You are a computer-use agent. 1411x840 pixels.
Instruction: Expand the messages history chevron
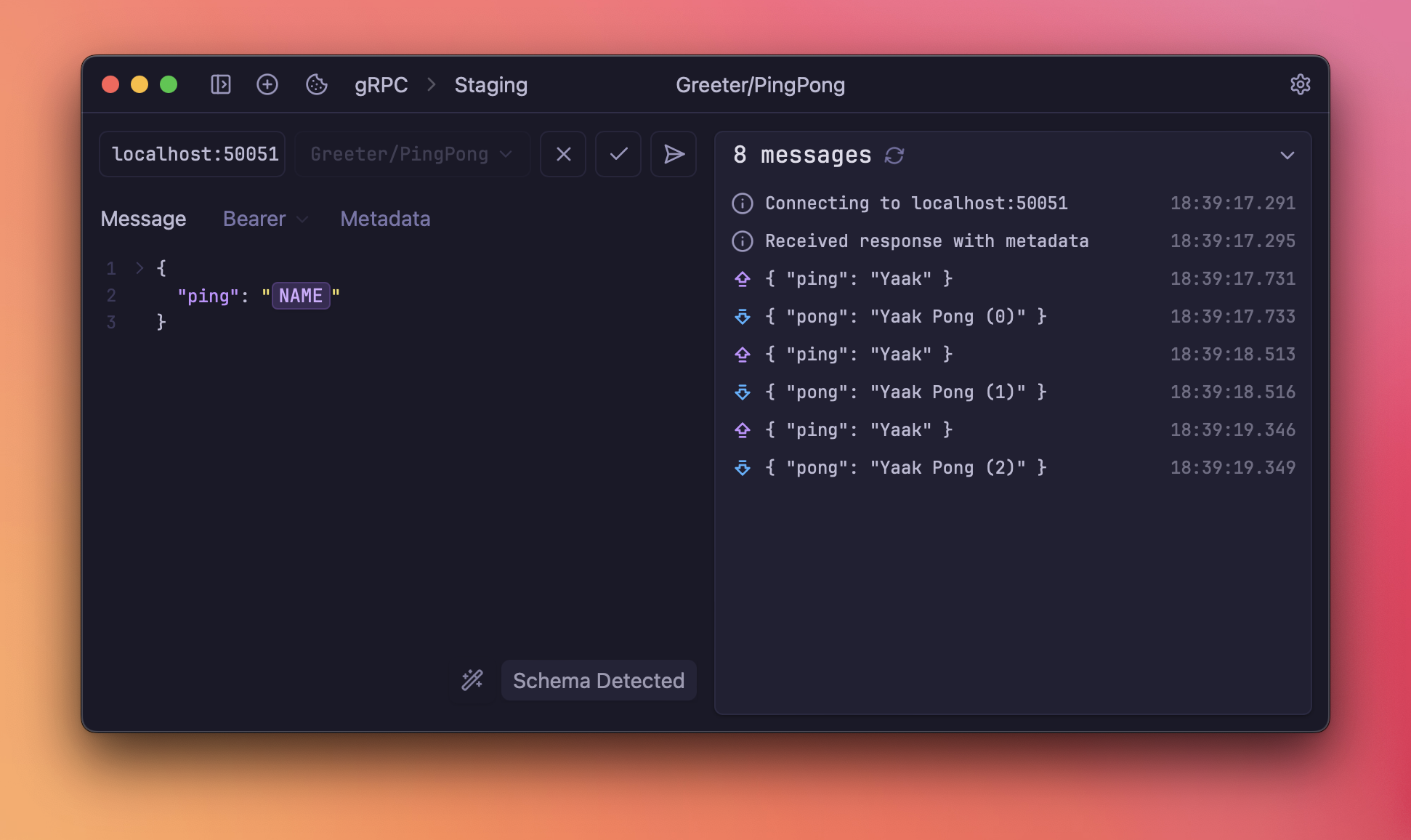[x=1287, y=156]
